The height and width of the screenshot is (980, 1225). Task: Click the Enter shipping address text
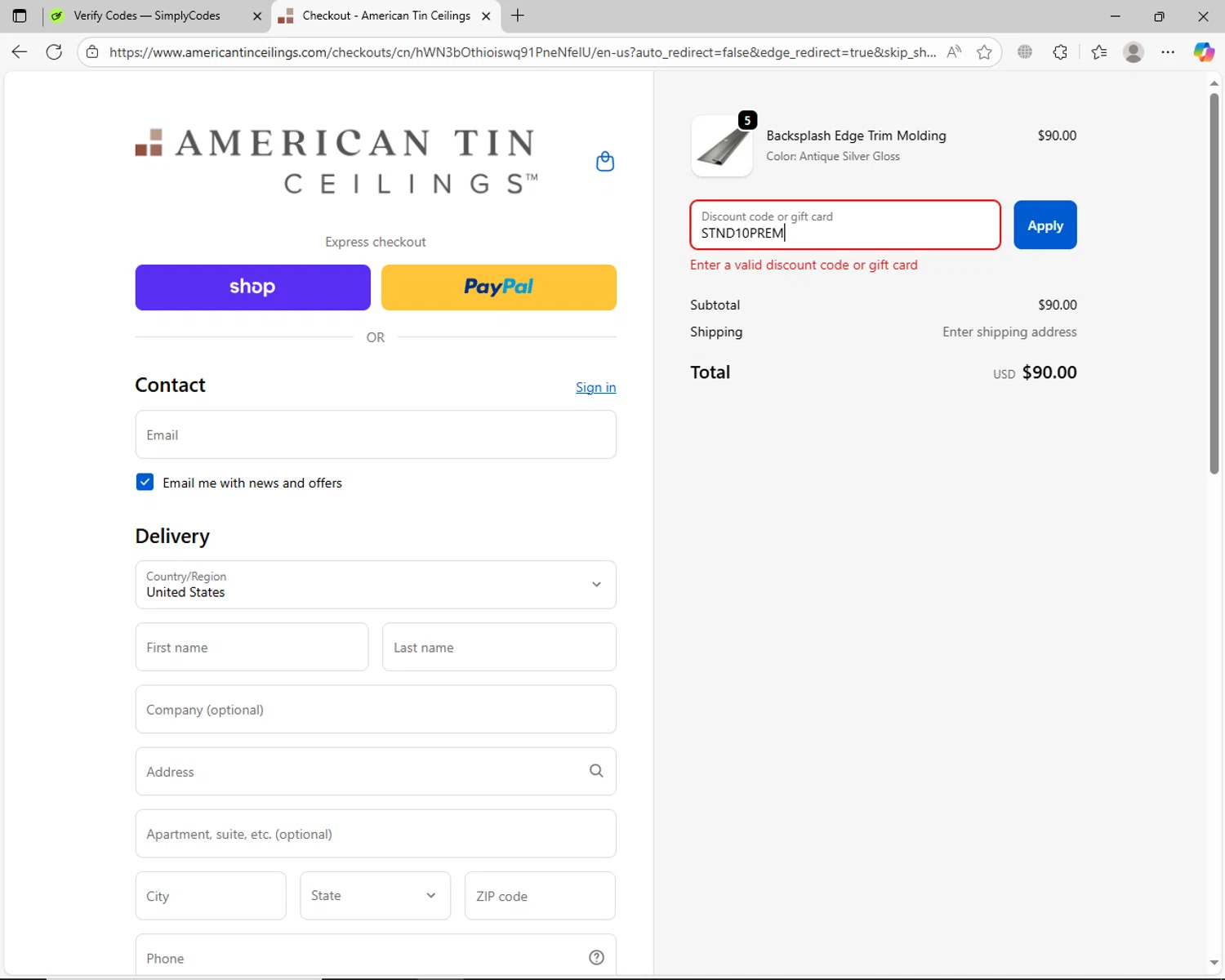1009,332
